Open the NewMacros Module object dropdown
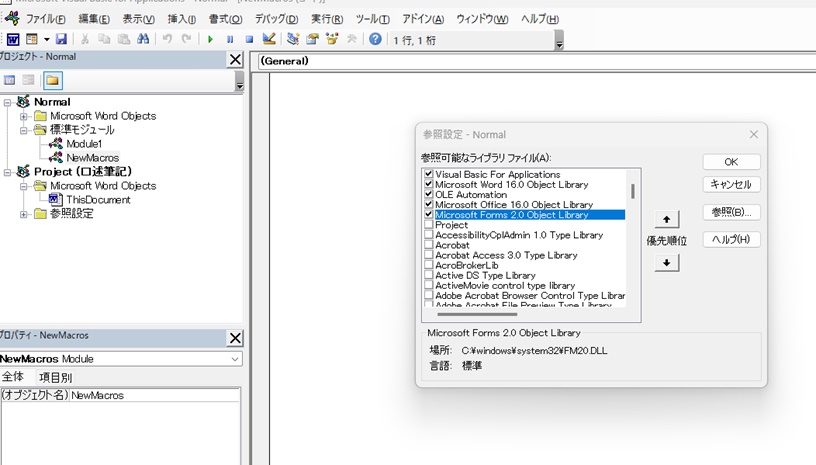816x465 pixels. pyautogui.click(x=235, y=359)
